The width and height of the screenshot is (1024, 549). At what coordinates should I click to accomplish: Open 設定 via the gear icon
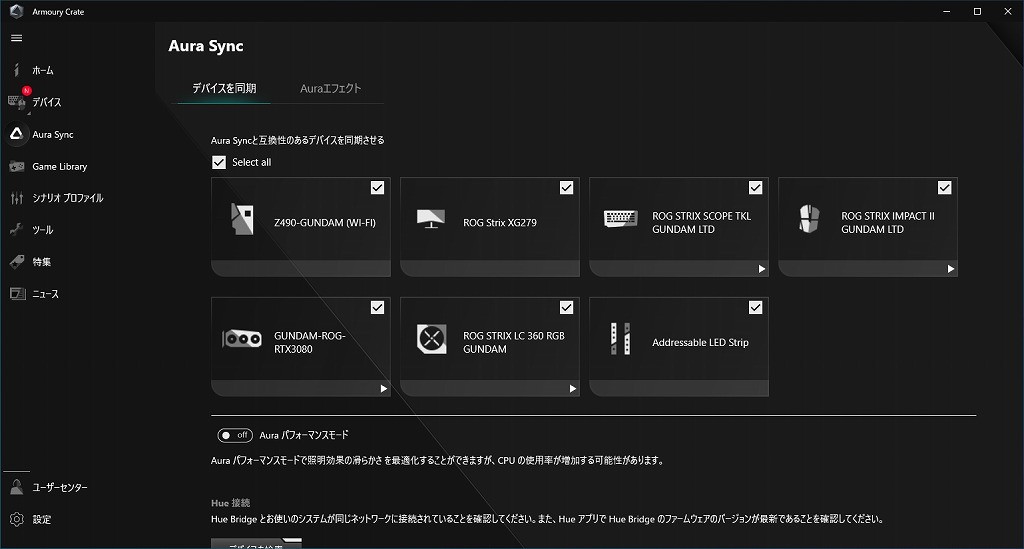17,519
